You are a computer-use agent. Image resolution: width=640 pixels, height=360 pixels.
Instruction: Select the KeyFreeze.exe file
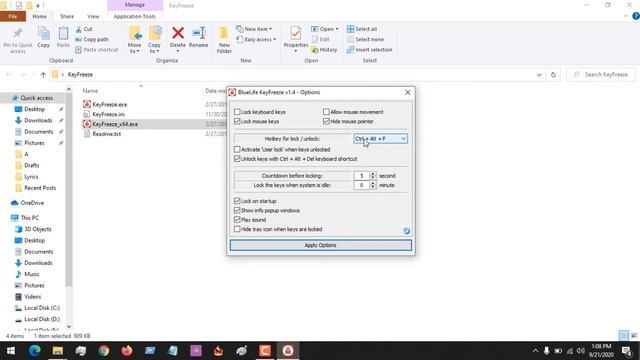(x=105, y=104)
